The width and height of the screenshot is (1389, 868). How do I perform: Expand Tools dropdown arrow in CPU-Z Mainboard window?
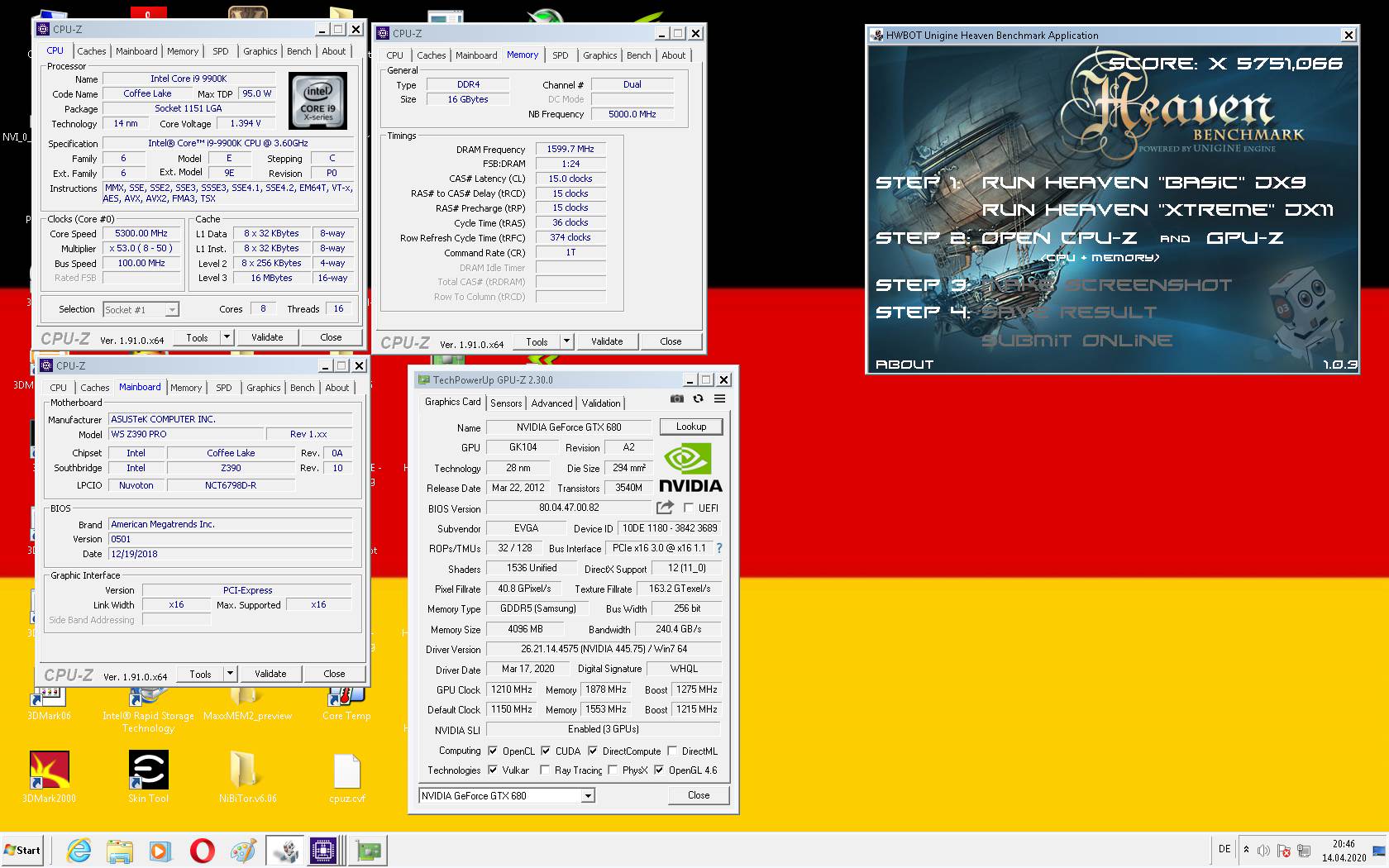(x=230, y=674)
